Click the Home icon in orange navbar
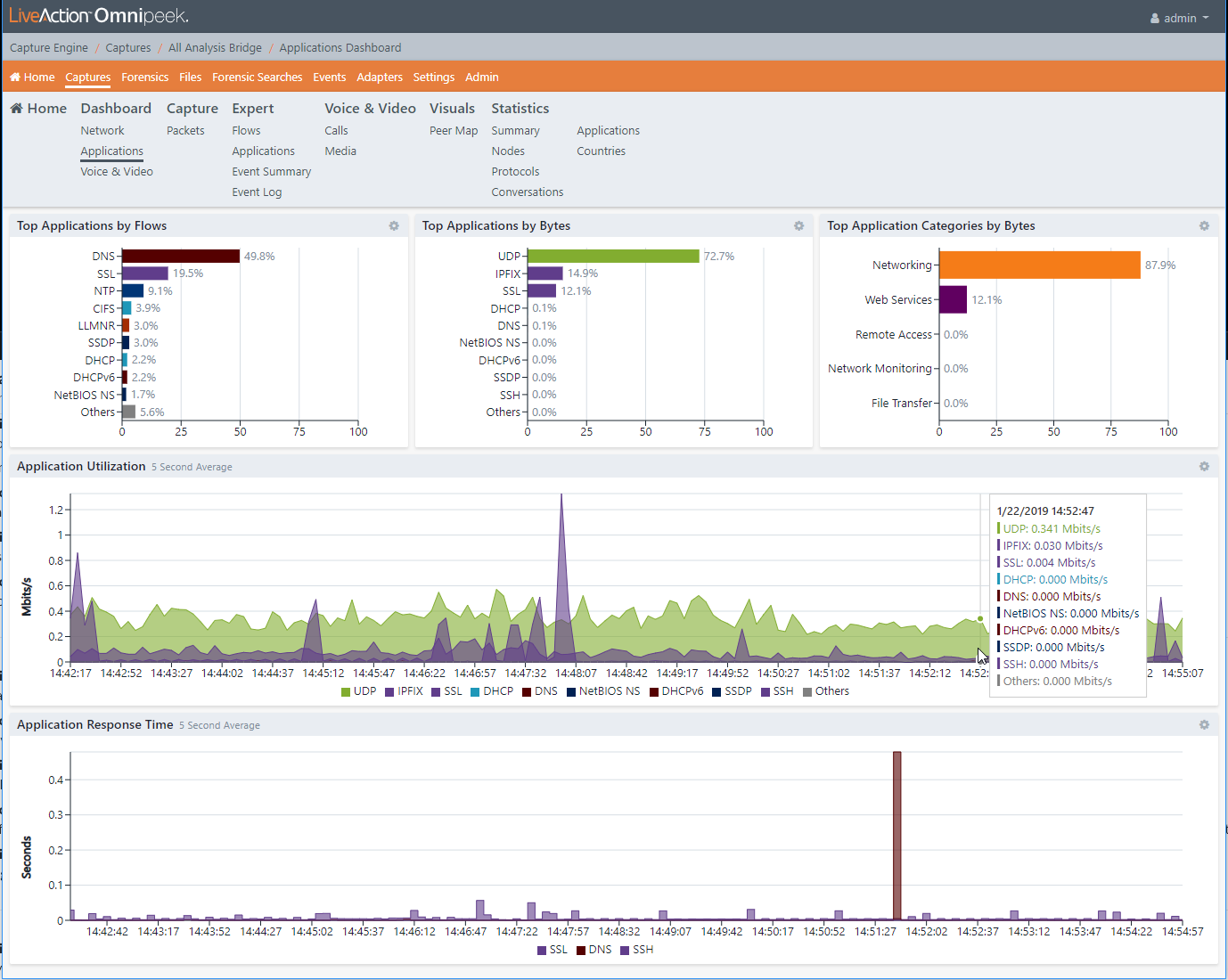The height and width of the screenshot is (980, 1228). click(x=15, y=78)
